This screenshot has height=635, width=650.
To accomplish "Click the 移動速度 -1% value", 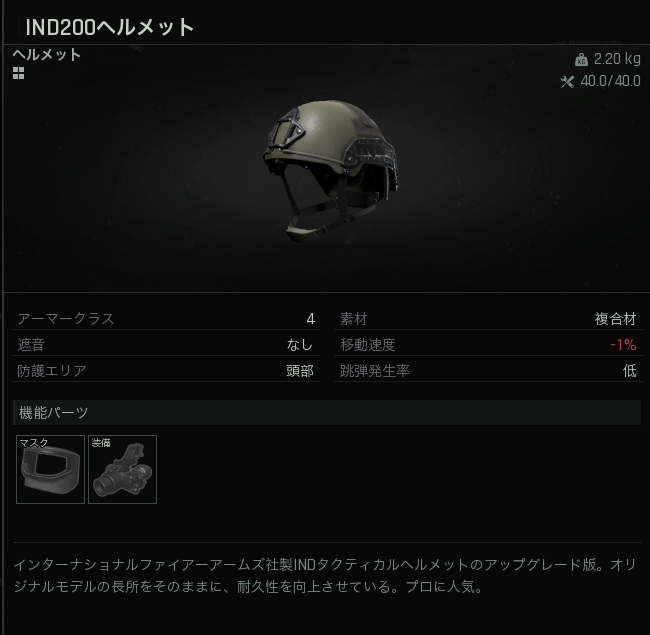I will pyautogui.click(x=623, y=344).
